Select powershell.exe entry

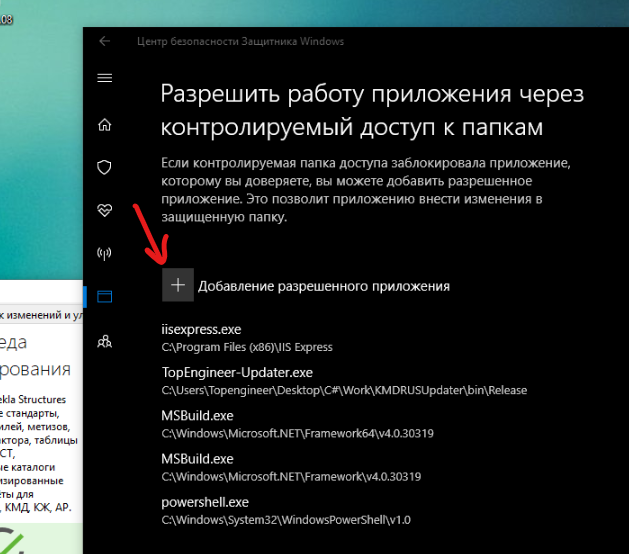pyautogui.click(x=205, y=502)
